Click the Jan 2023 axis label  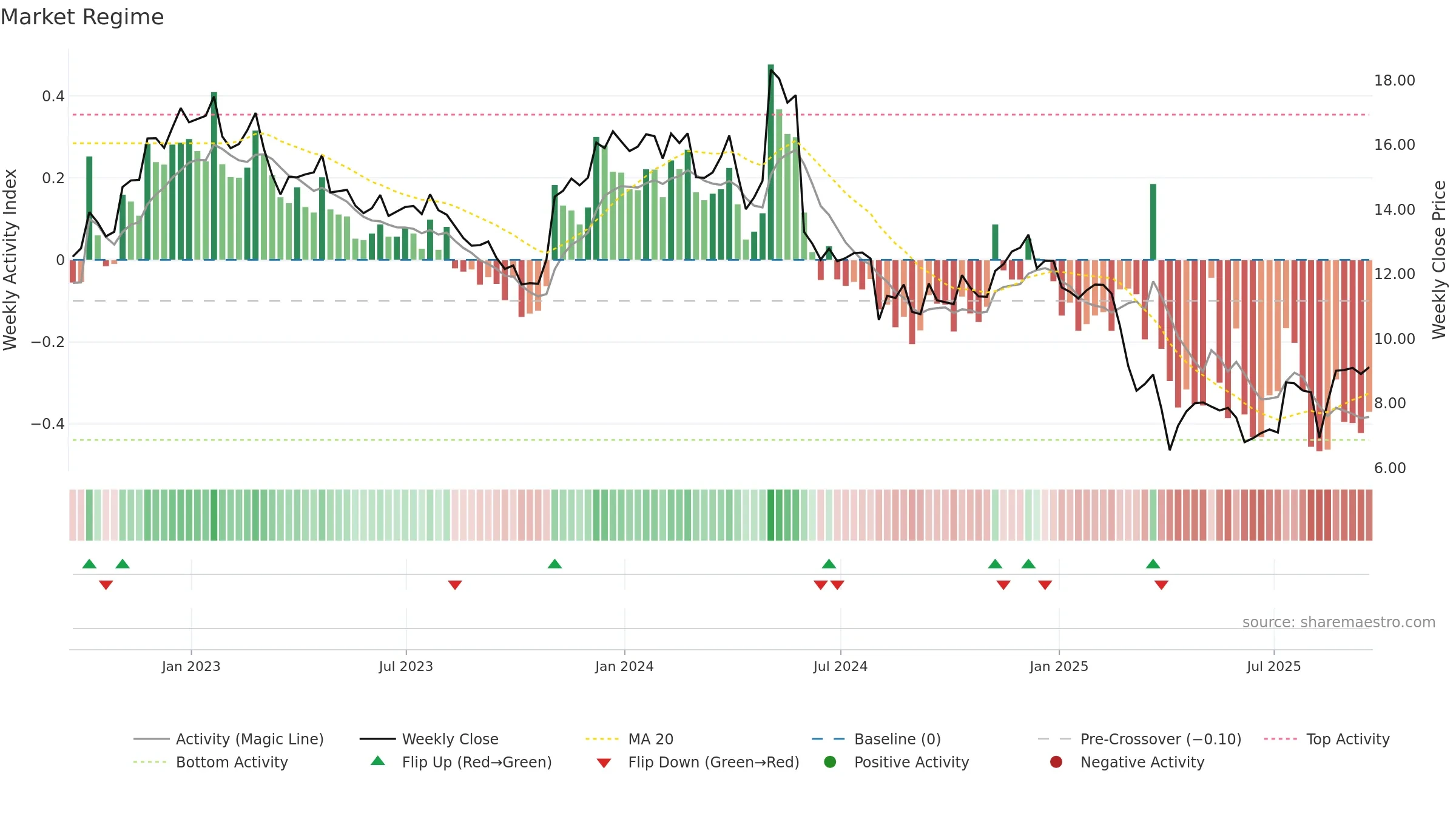point(191,666)
